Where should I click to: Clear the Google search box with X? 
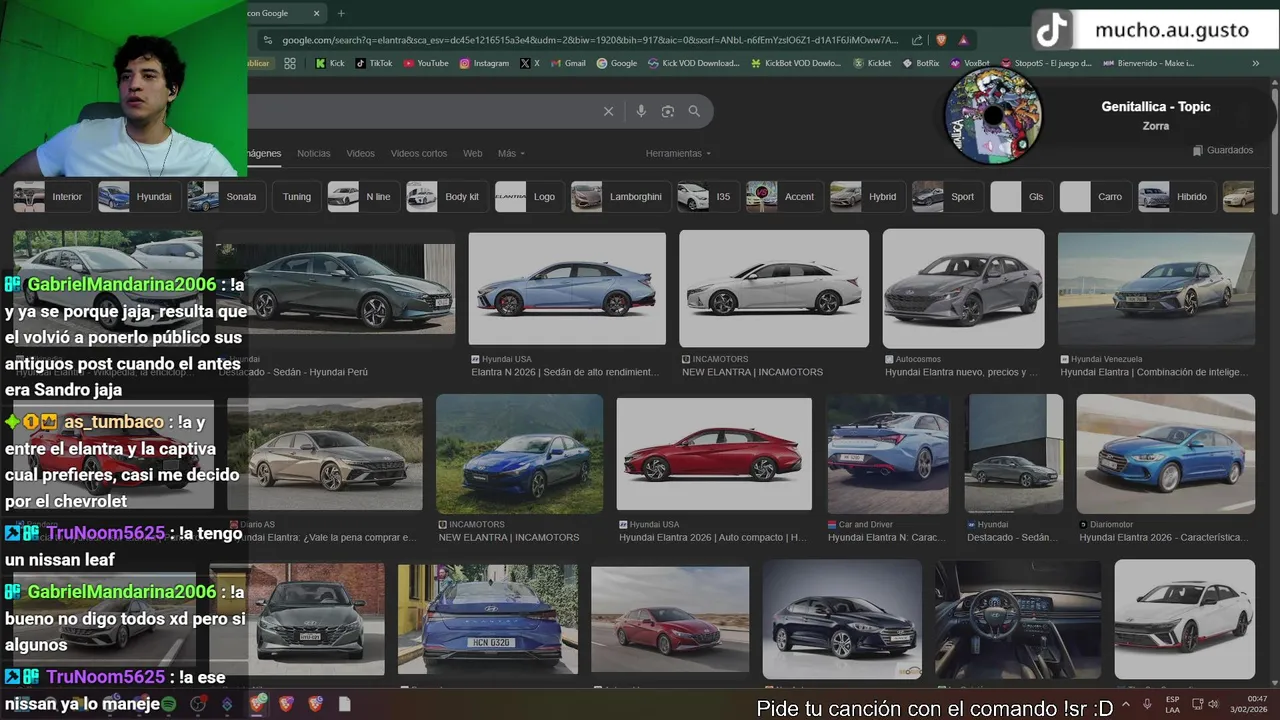click(608, 111)
